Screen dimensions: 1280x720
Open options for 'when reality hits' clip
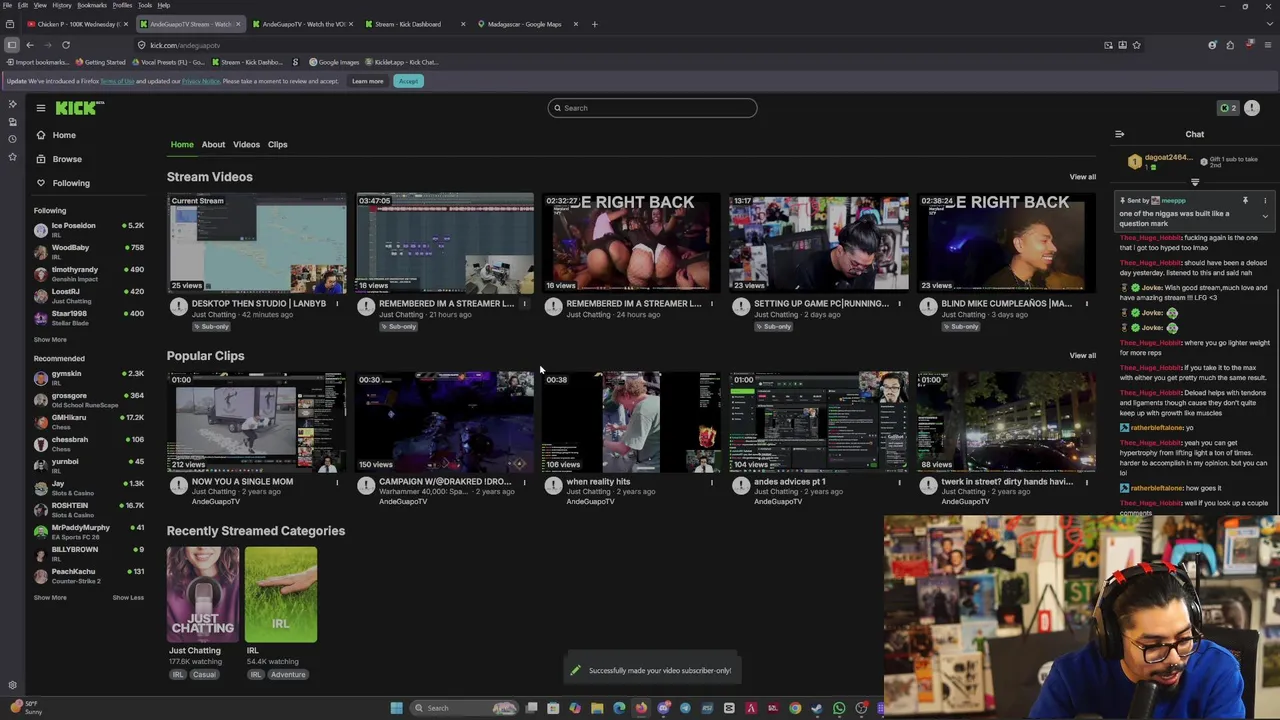pos(712,482)
